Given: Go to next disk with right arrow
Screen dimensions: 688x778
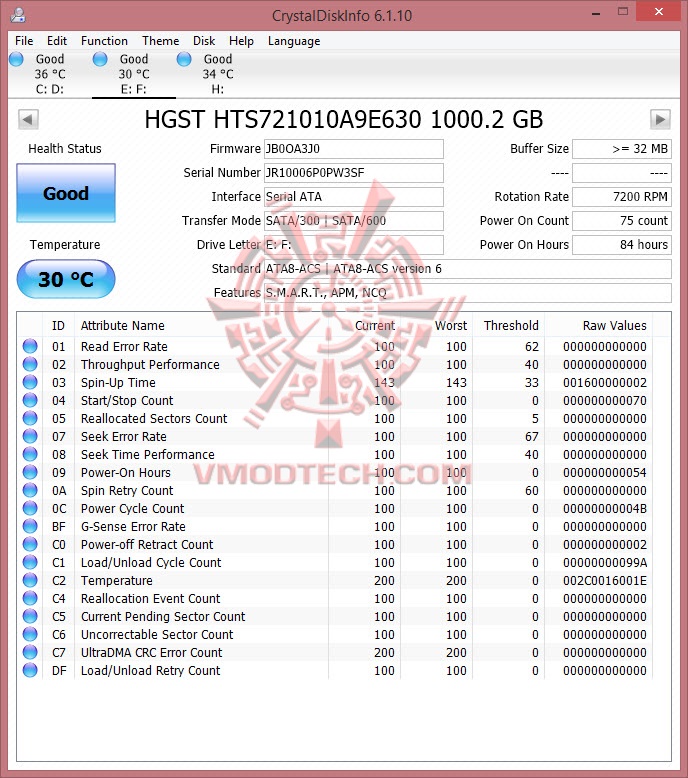Looking at the screenshot, I should pyautogui.click(x=660, y=119).
